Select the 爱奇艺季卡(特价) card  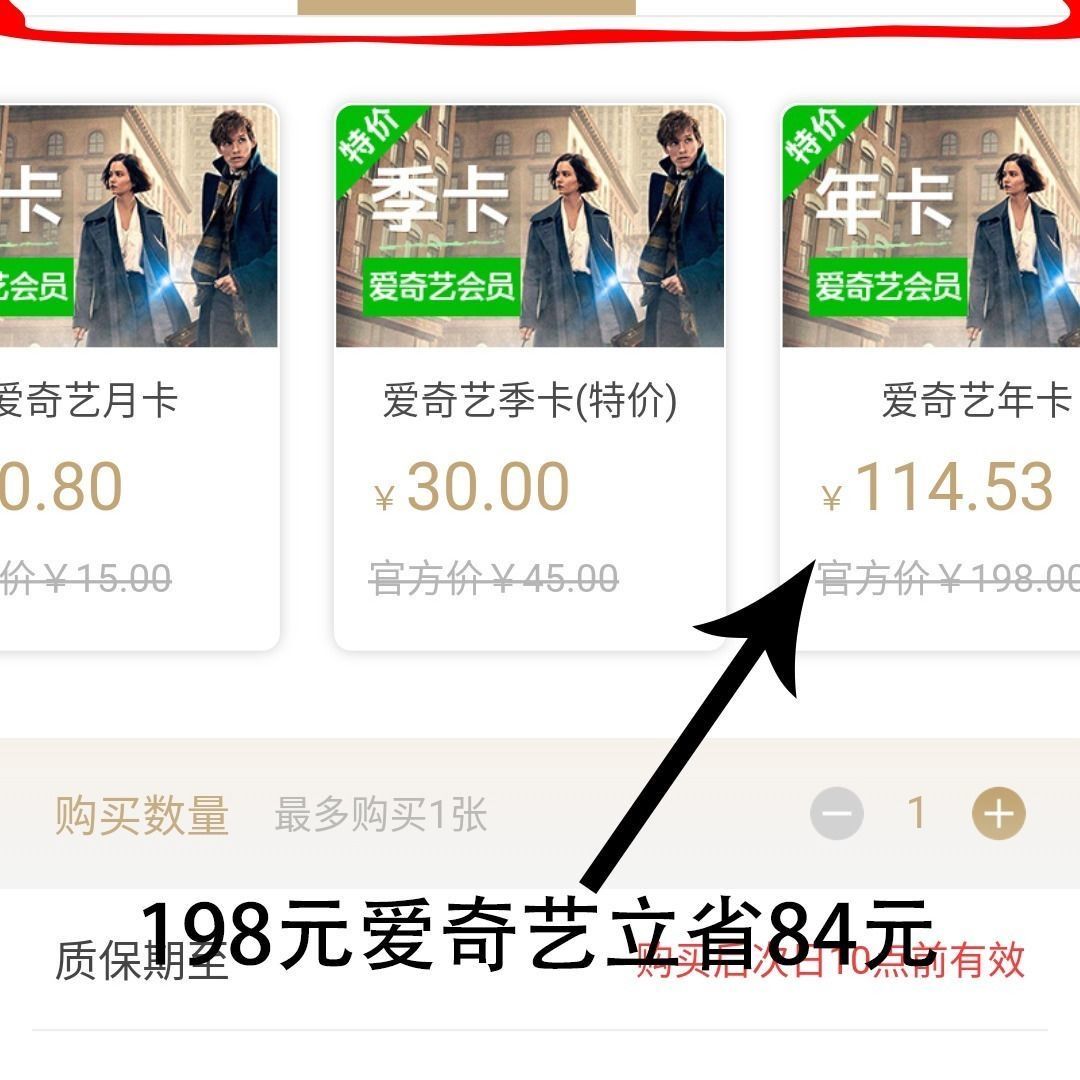click(530, 377)
